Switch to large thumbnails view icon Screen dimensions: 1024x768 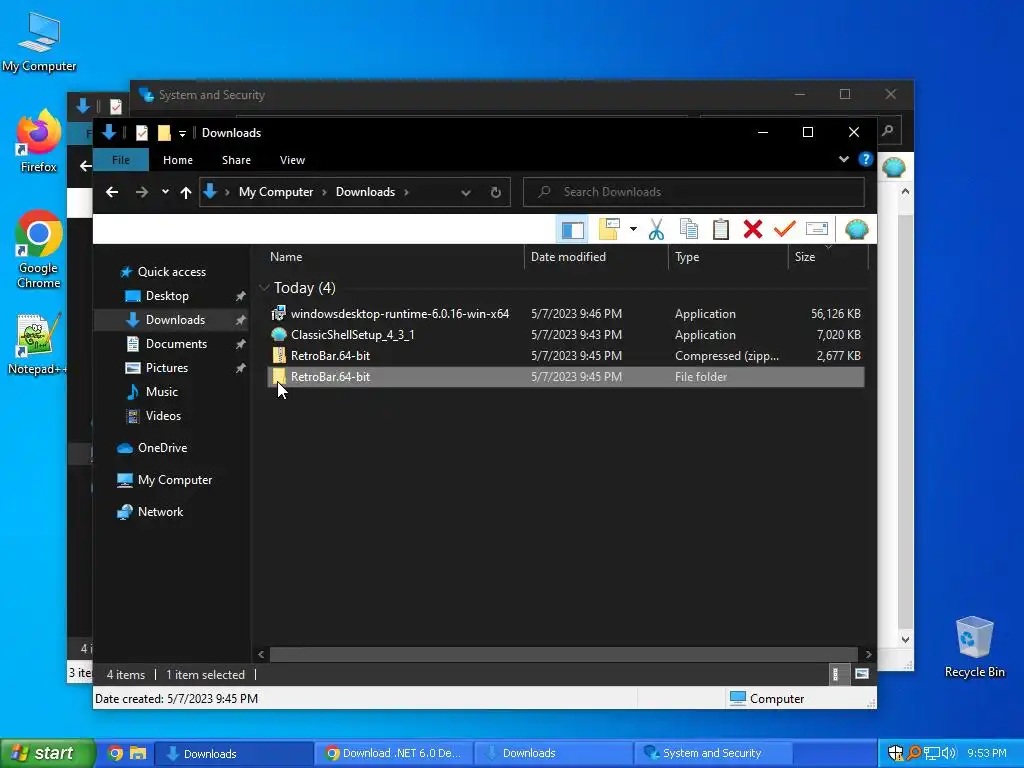pos(861,674)
